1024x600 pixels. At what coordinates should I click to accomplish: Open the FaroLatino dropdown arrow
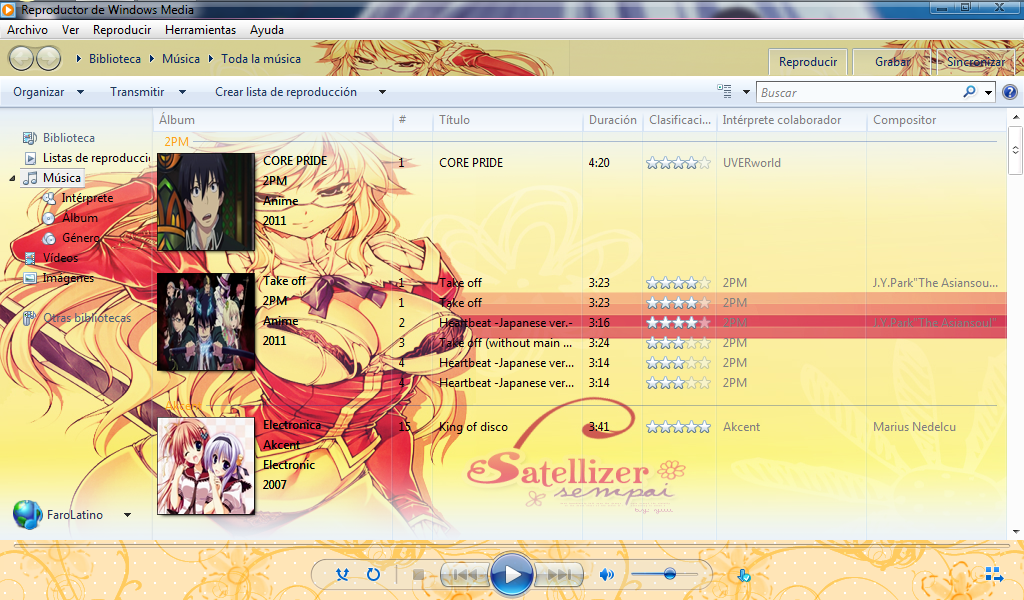[127, 515]
